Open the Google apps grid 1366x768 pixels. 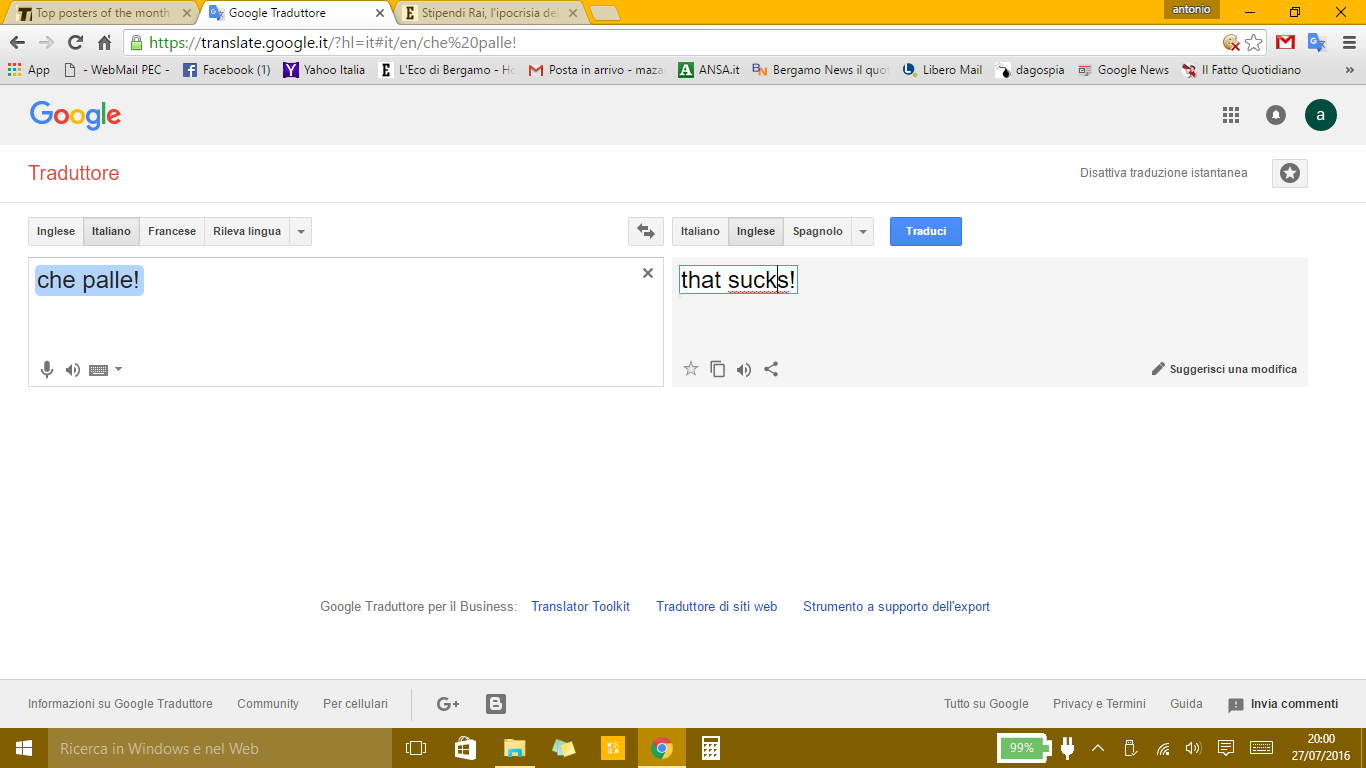[x=1231, y=115]
